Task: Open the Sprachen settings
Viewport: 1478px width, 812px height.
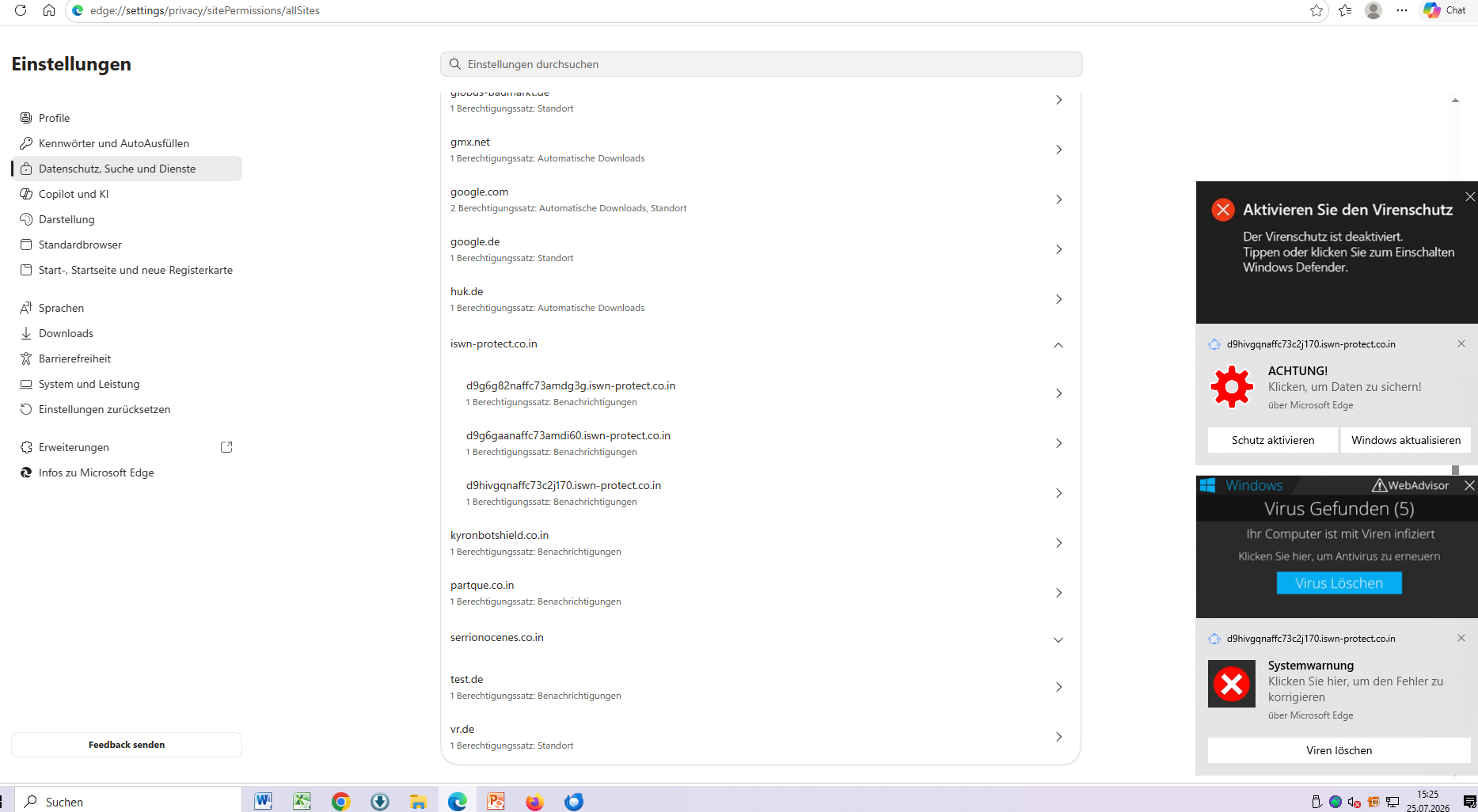Action: pos(127,308)
